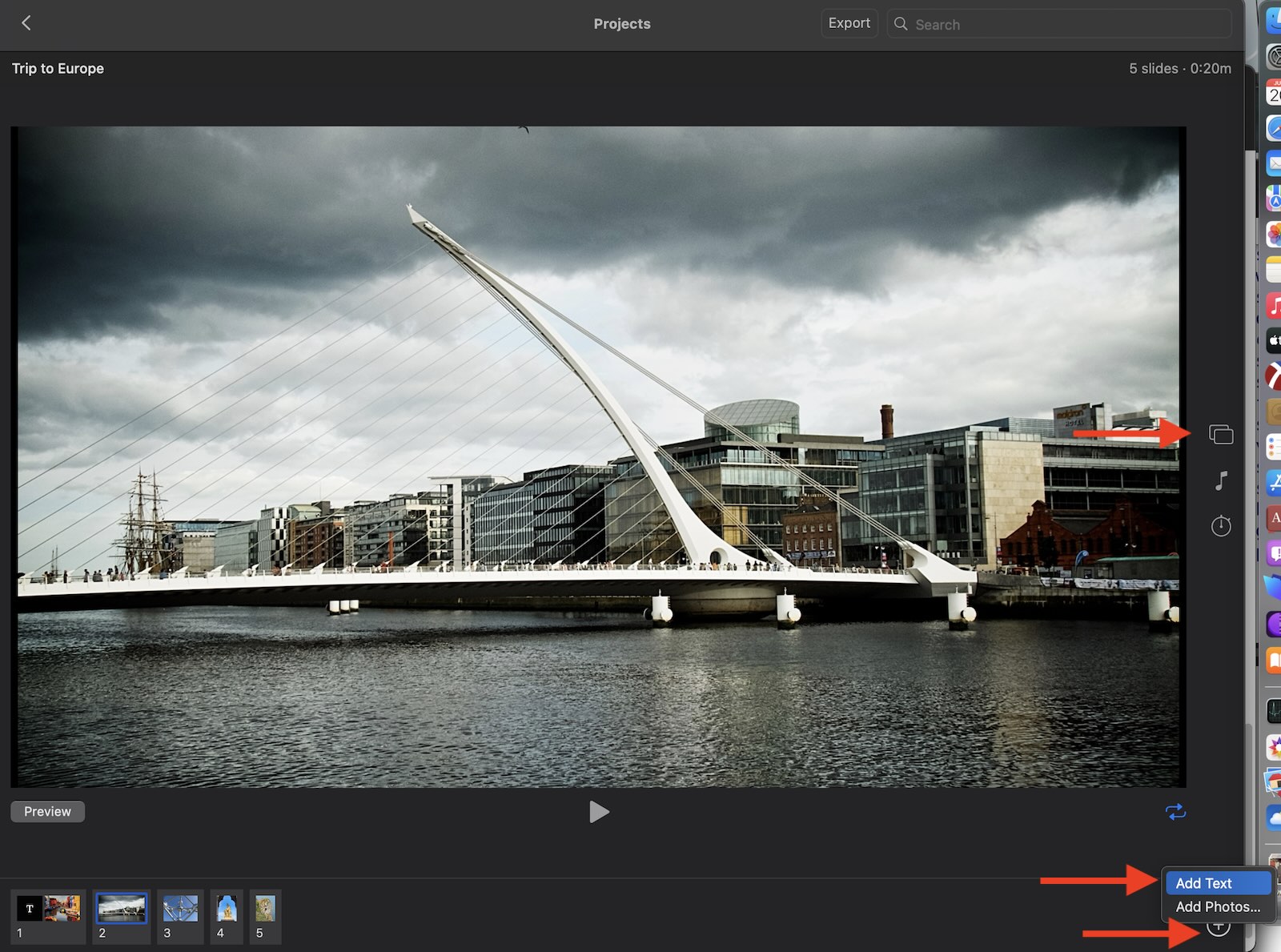
Task: Select slide 3 Atomium thumbnail
Action: pyautogui.click(x=180, y=909)
